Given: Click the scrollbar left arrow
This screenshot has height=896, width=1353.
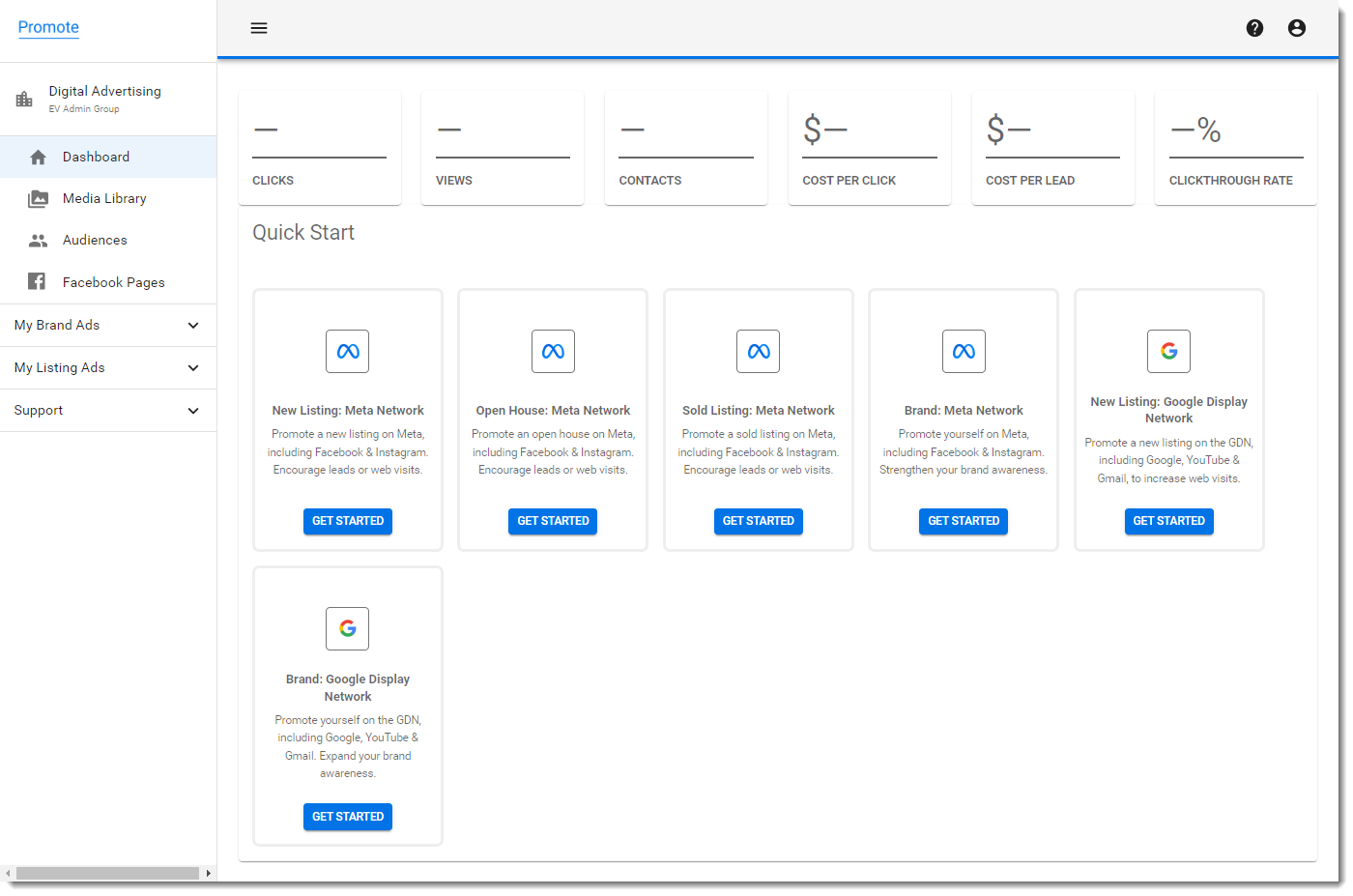Looking at the screenshot, I should click(8, 873).
